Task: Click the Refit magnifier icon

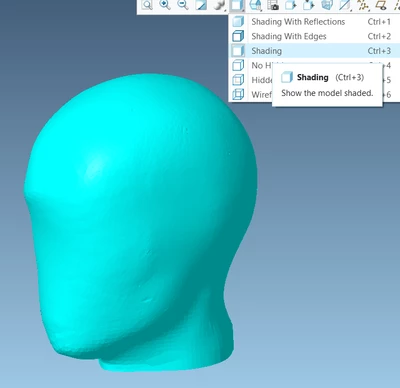Action: pos(147,5)
